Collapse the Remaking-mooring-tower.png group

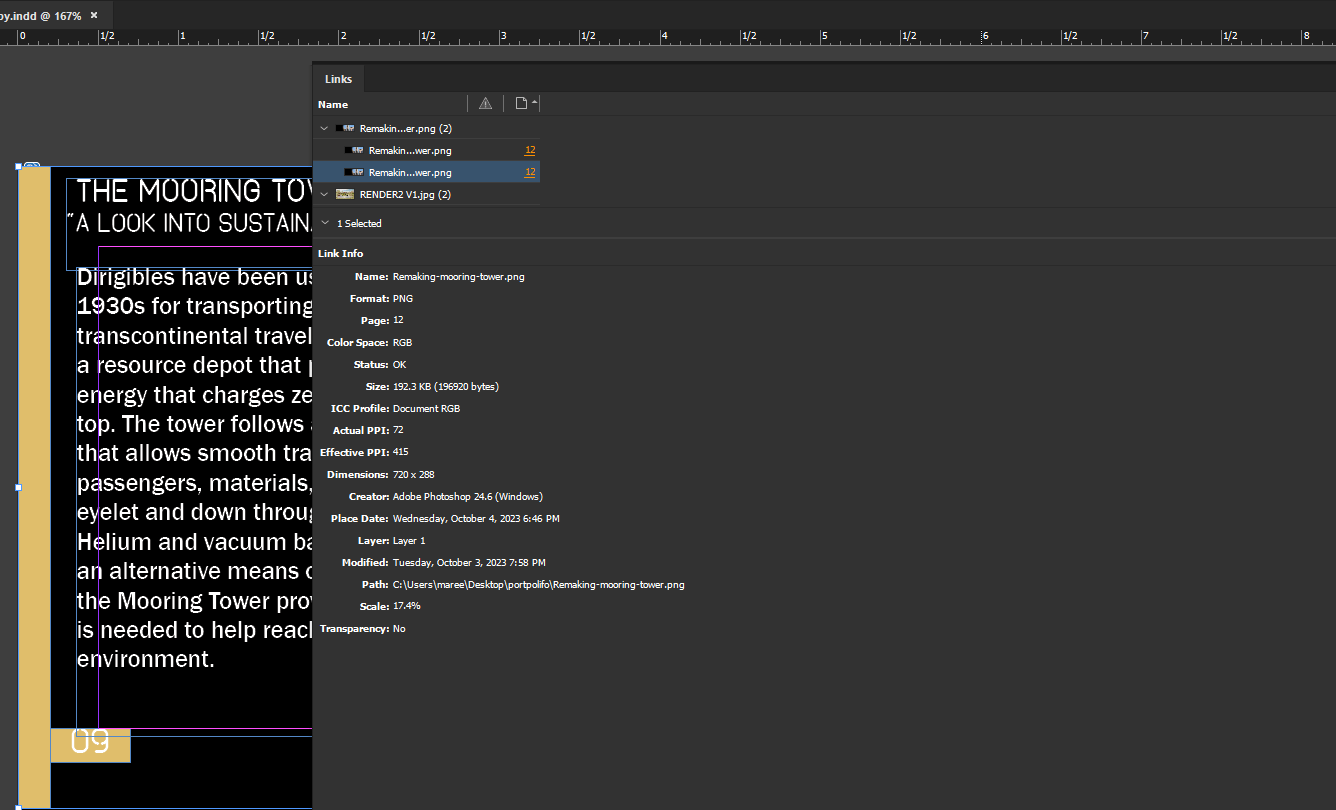point(323,128)
